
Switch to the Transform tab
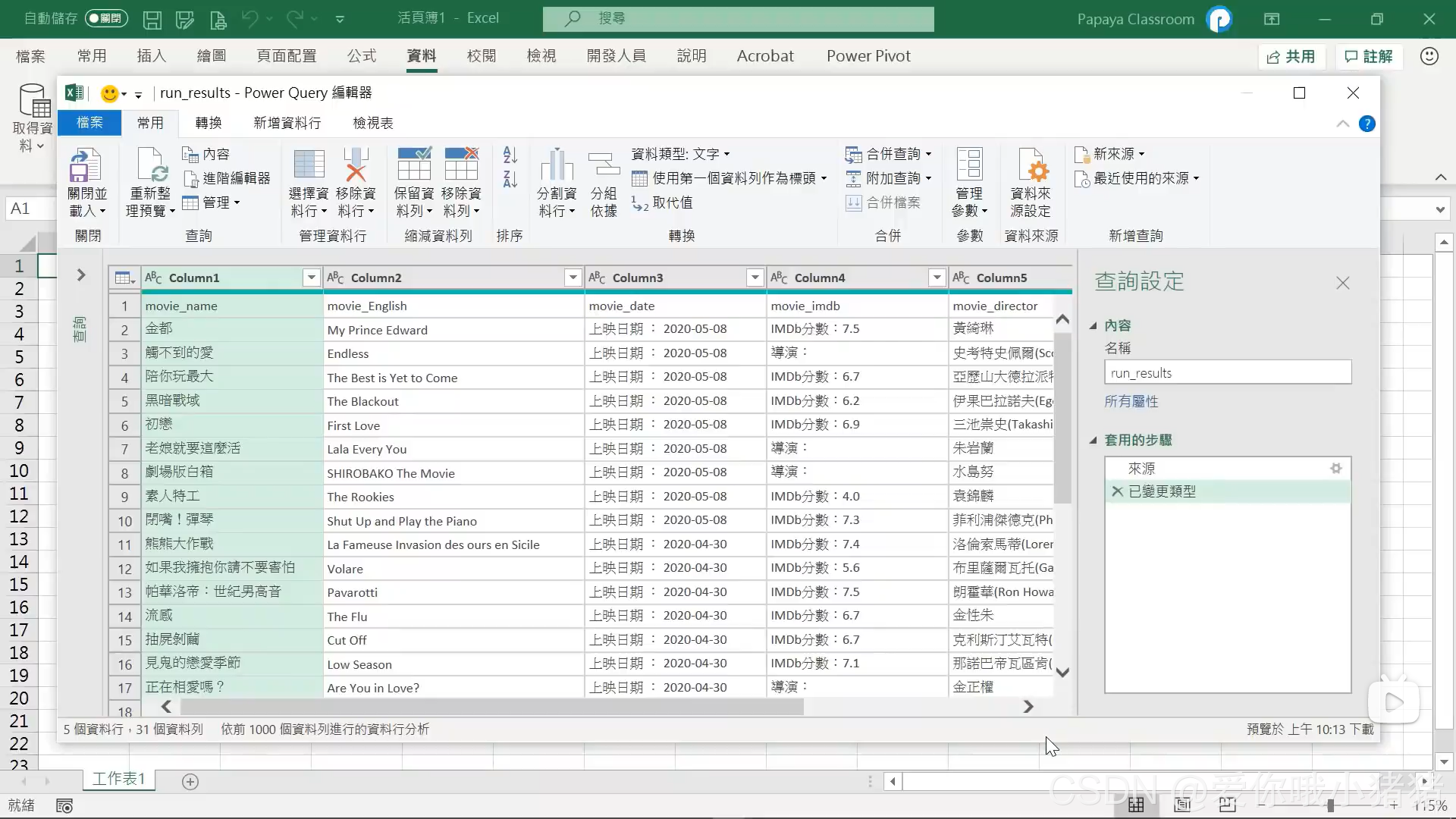pyautogui.click(x=209, y=123)
